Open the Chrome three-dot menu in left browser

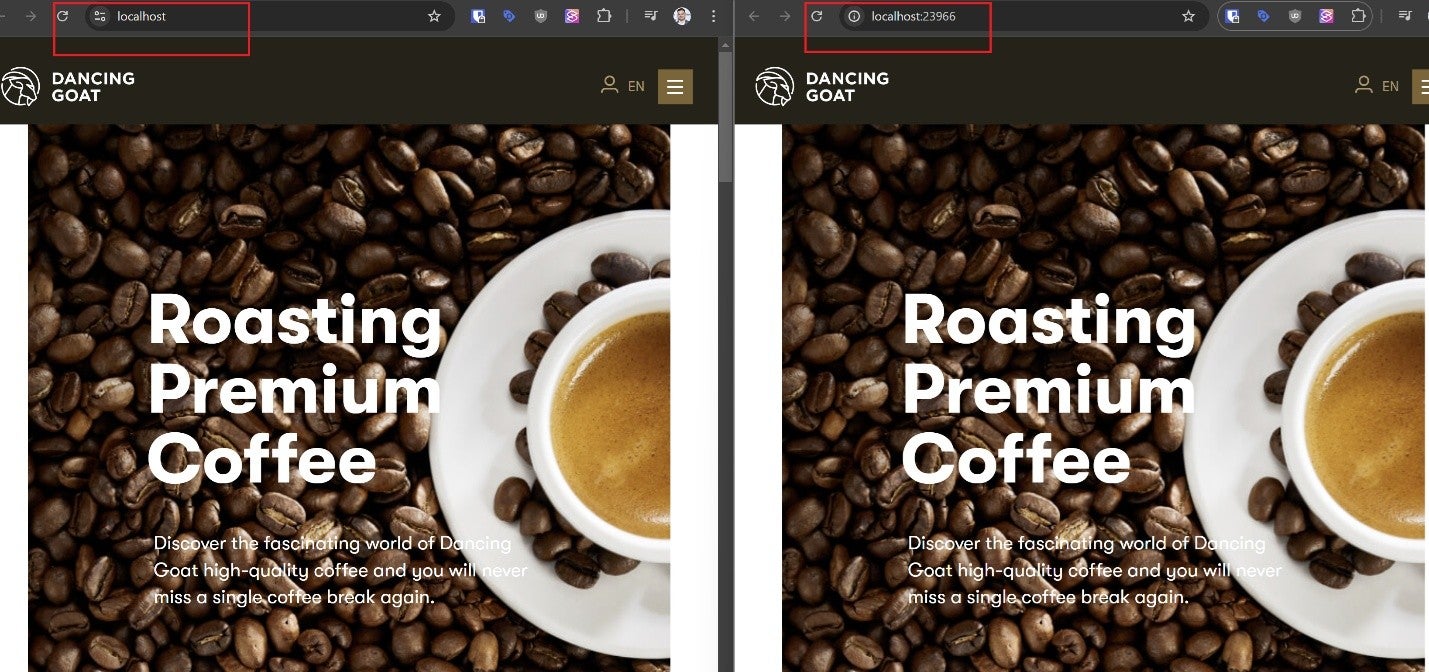[x=713, y=16]
